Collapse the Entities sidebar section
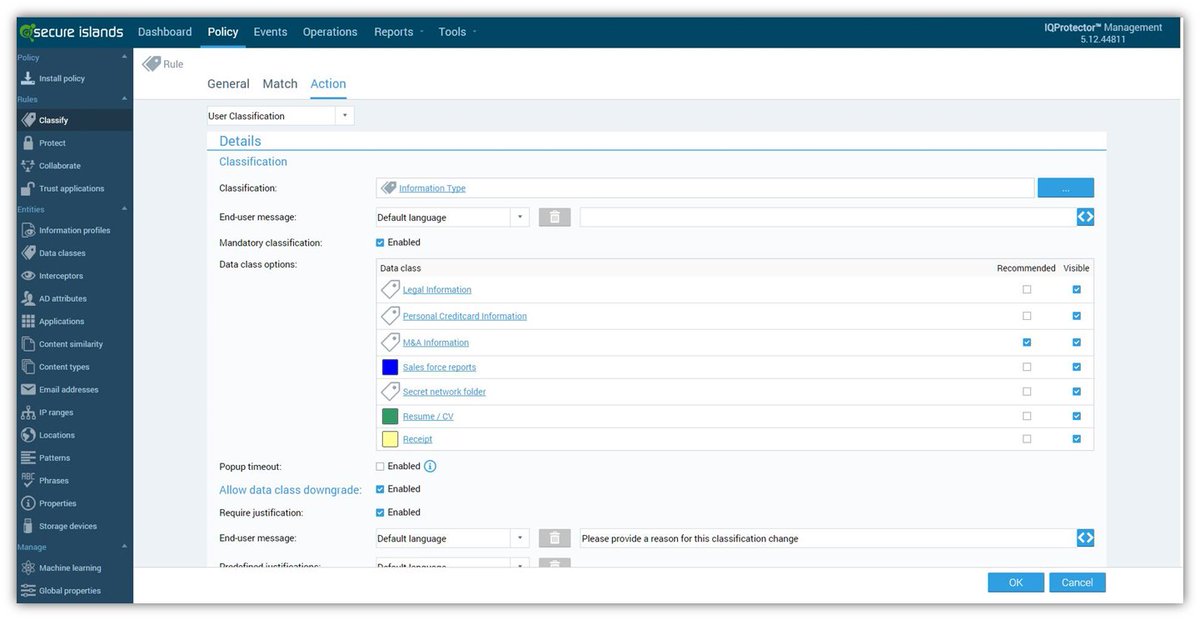Image resolution: width=1200 pixels, height=620 pixels. click(124, 210)
